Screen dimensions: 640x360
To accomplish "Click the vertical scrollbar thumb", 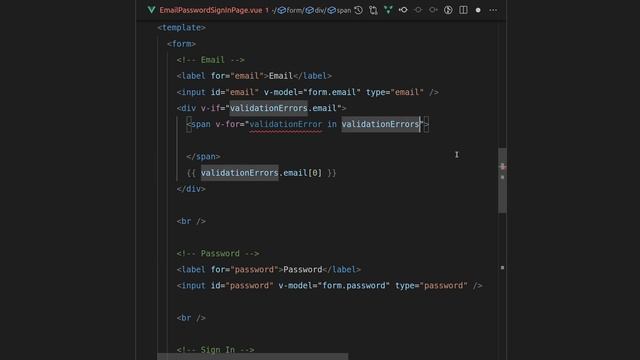I will [502, 180].
